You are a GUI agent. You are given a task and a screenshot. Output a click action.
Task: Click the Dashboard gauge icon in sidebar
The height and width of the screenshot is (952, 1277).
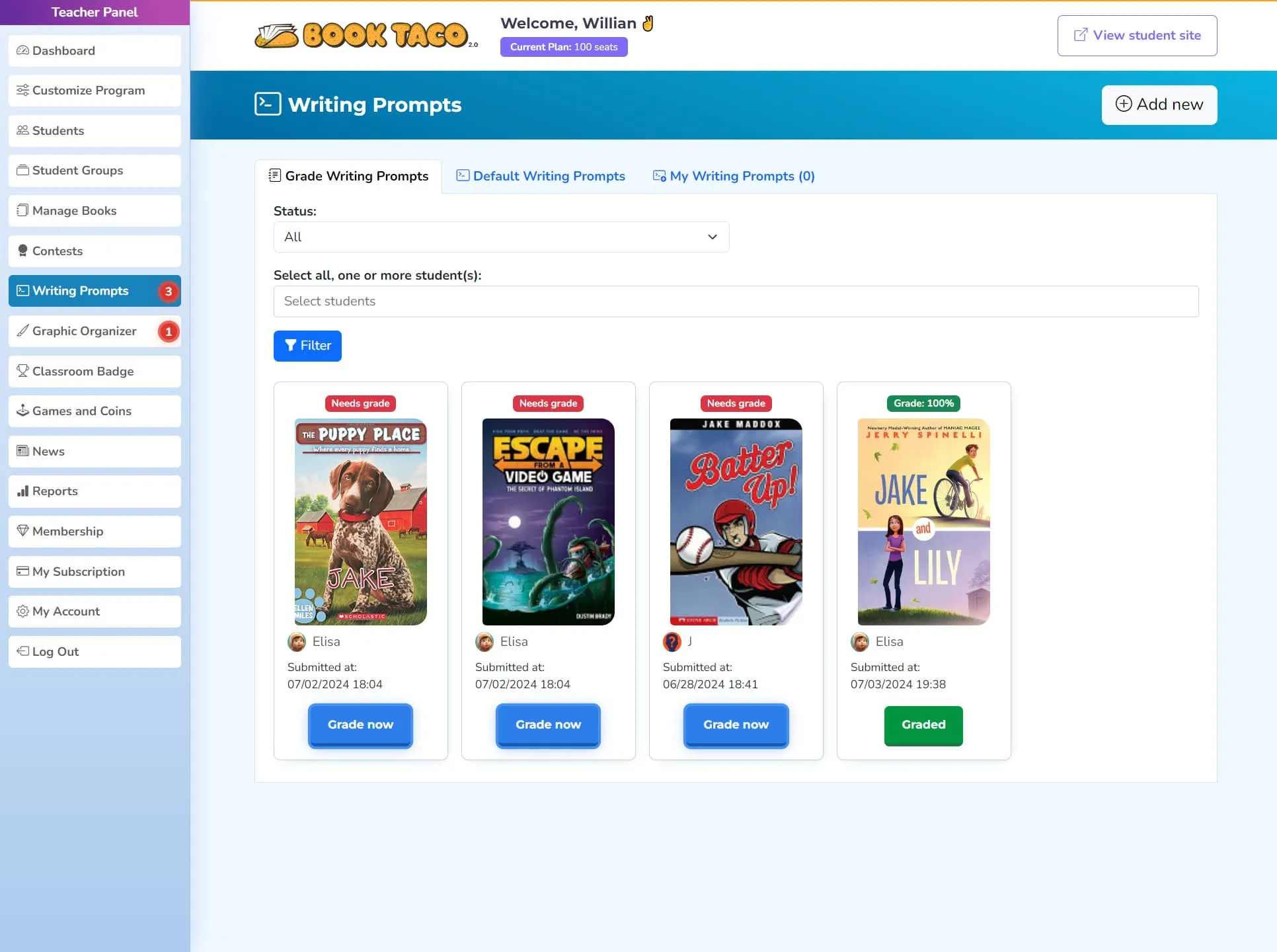[x=22, y=51]
